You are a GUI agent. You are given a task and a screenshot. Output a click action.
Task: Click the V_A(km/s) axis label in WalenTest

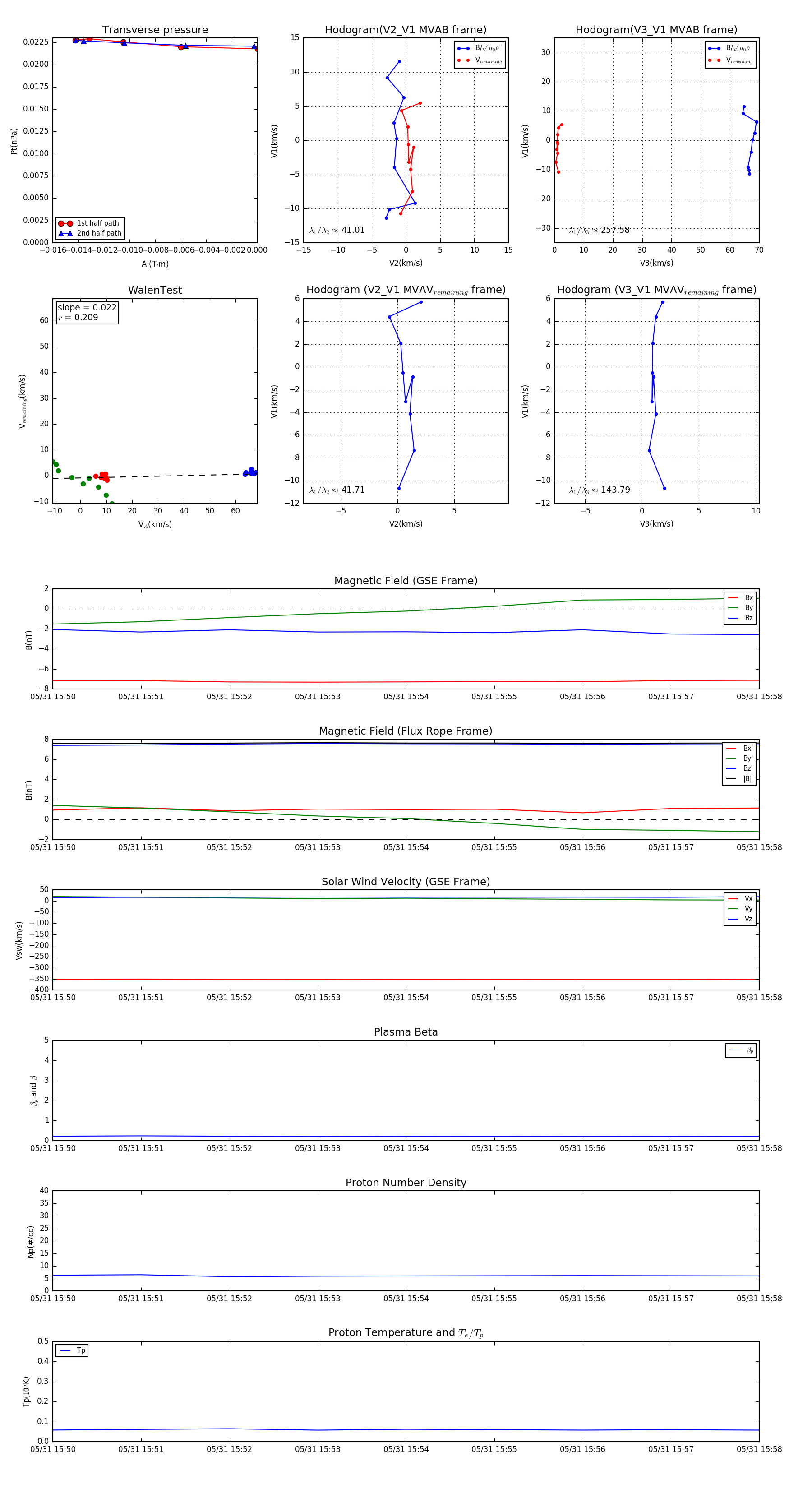(x=155, y=524)
